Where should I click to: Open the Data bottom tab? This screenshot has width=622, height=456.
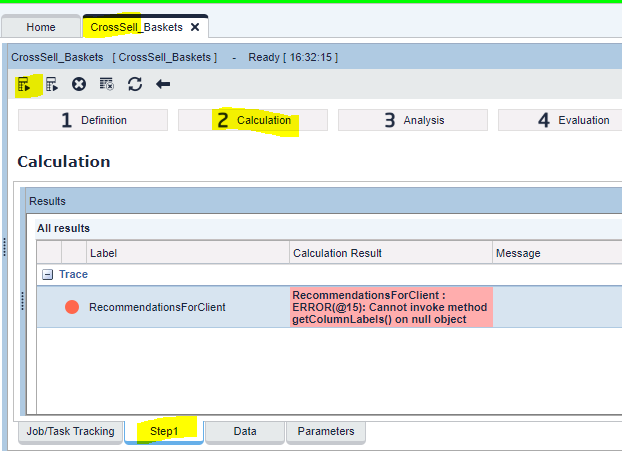point(245,432)
